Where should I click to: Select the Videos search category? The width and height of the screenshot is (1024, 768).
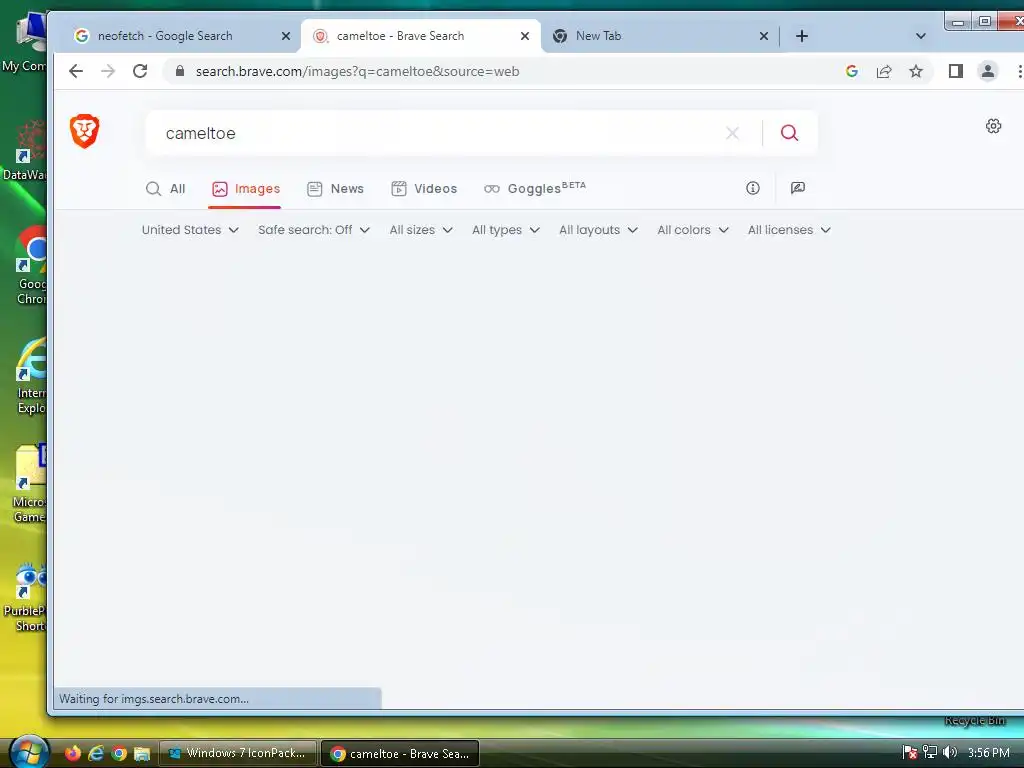click(x=424, y=189)
